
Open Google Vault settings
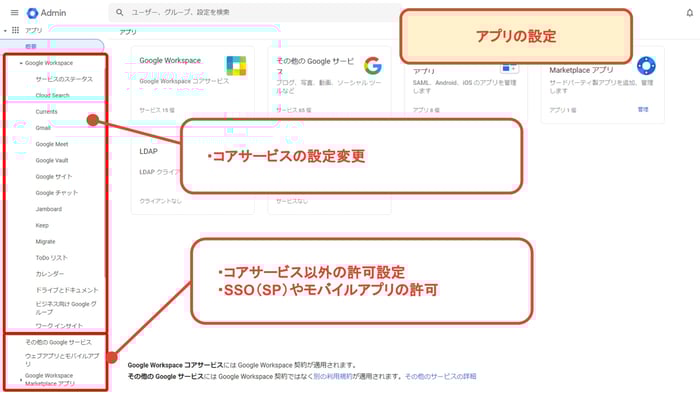(x=52, y=160)
